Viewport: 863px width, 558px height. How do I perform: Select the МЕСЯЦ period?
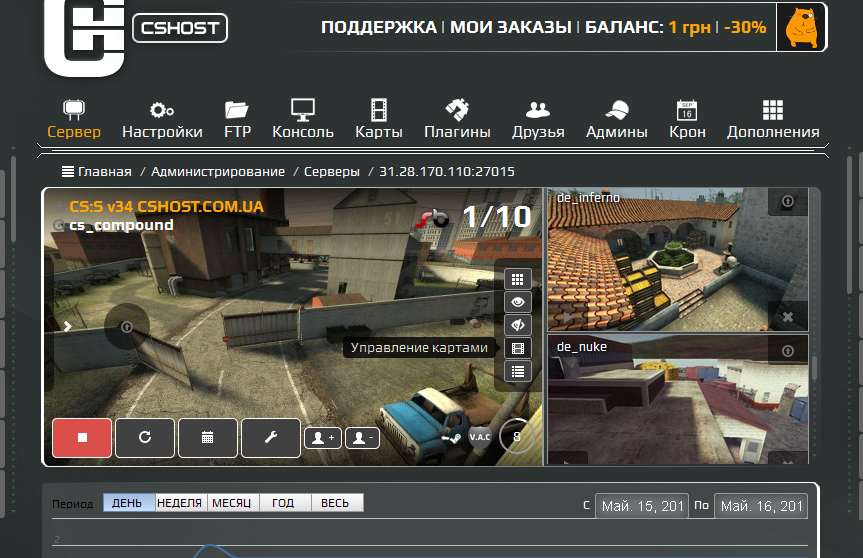point(231,503)
